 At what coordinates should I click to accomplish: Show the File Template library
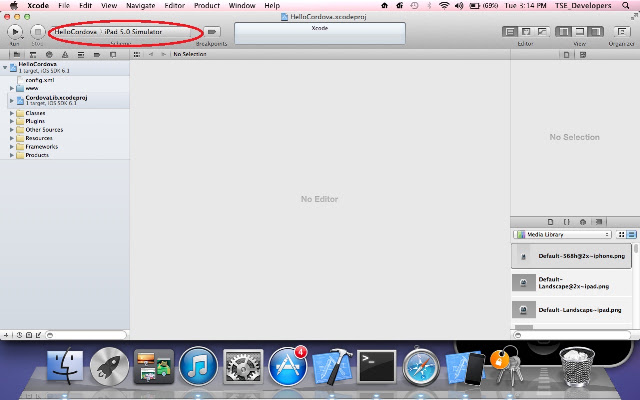click(550, 222)
